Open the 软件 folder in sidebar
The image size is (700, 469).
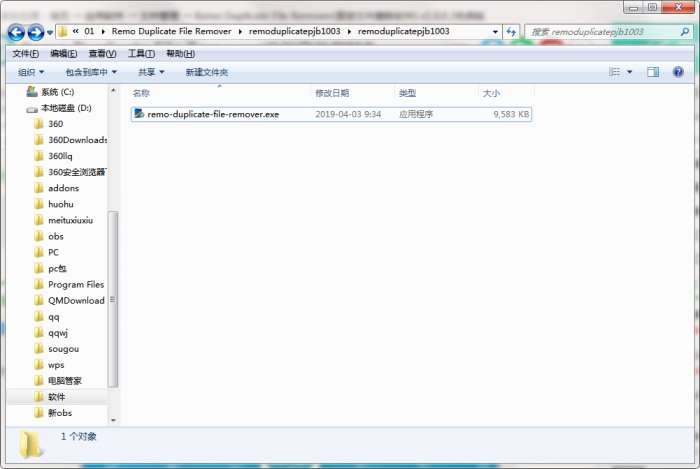pyautogui.click(x=56, y=397)
